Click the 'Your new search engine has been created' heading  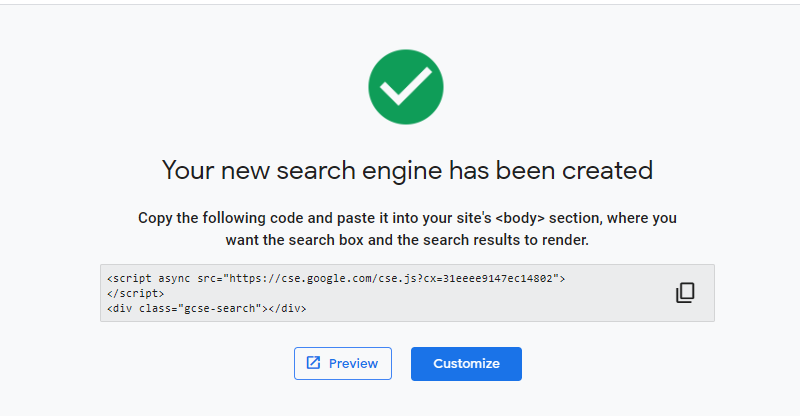tap(407, 170)
